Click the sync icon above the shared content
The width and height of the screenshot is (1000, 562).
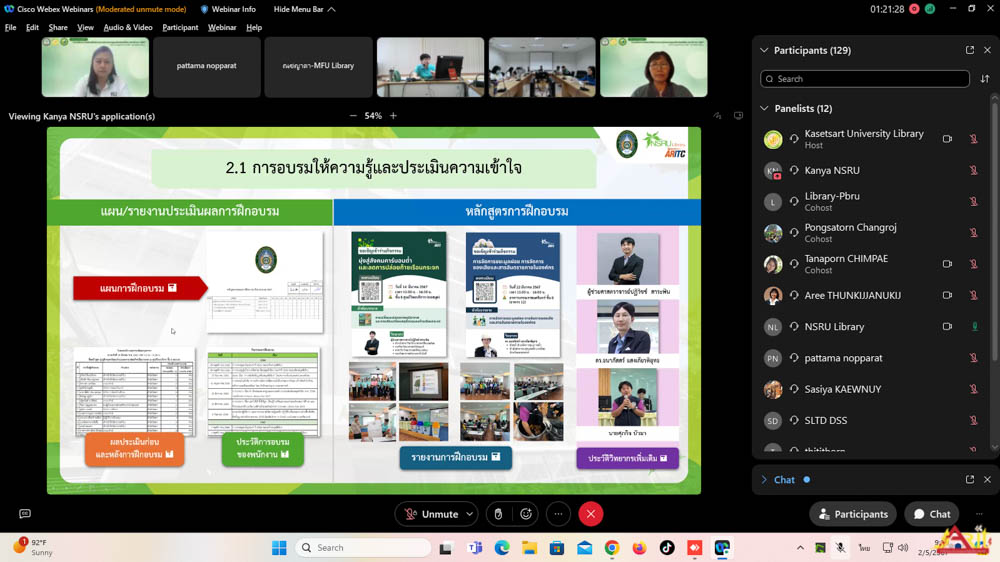click(x=717, y=115)
